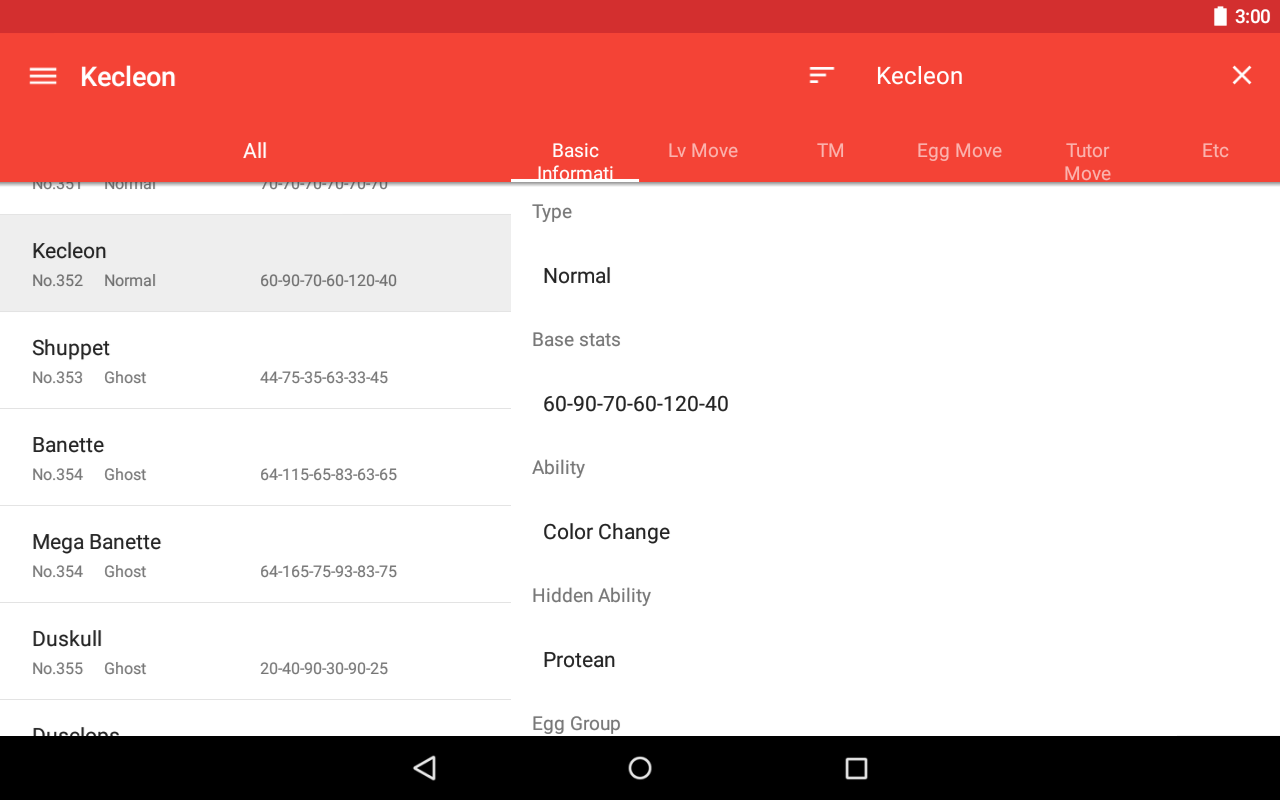Tap the Android back button
Image resolution: width=1280 pixels, height=800 pixels.
coord(425,768)
